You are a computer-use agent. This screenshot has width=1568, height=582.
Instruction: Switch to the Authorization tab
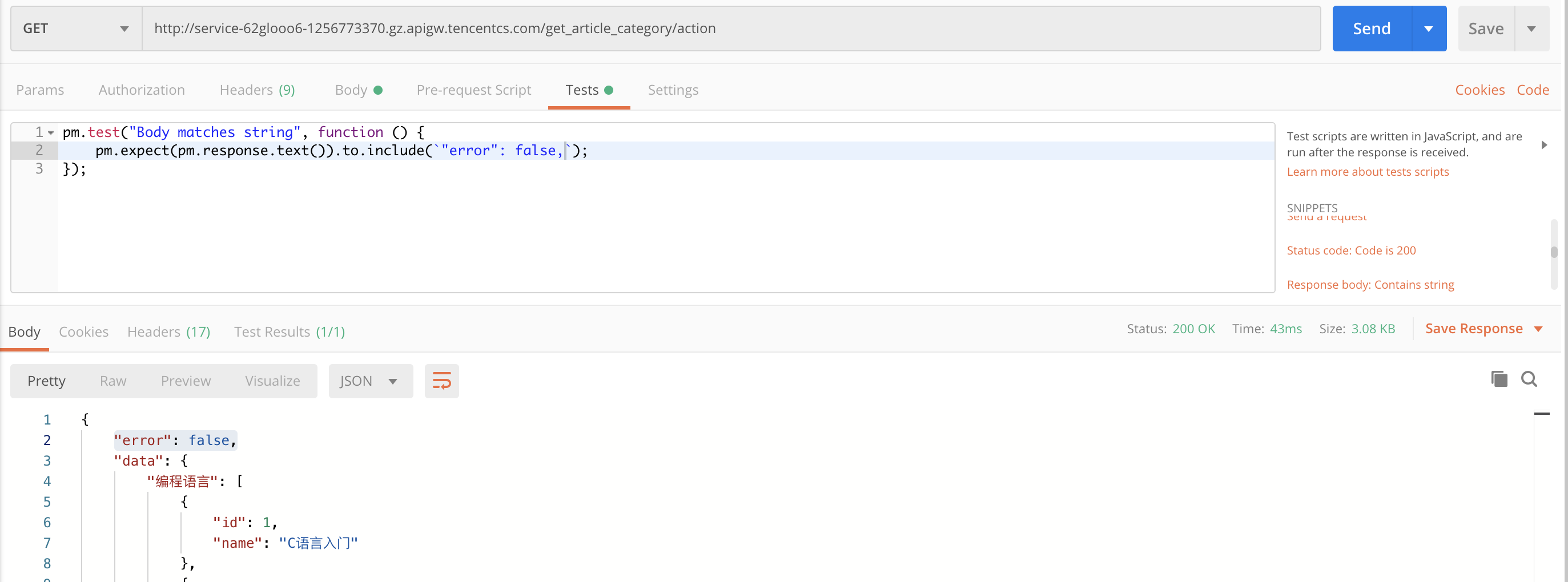click(142, 90)
